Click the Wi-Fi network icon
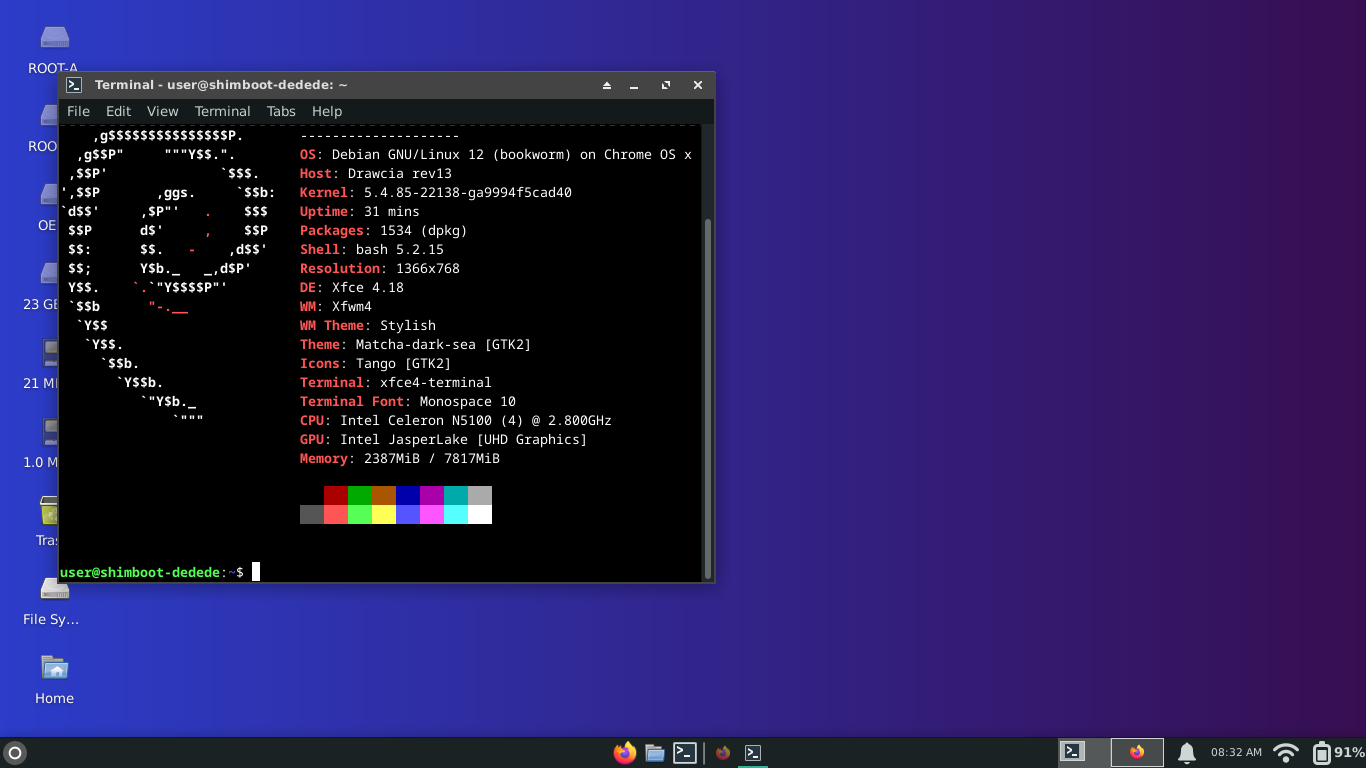Image resolution: width=1366 pixels, height=768 pixels. point(1286,753)
